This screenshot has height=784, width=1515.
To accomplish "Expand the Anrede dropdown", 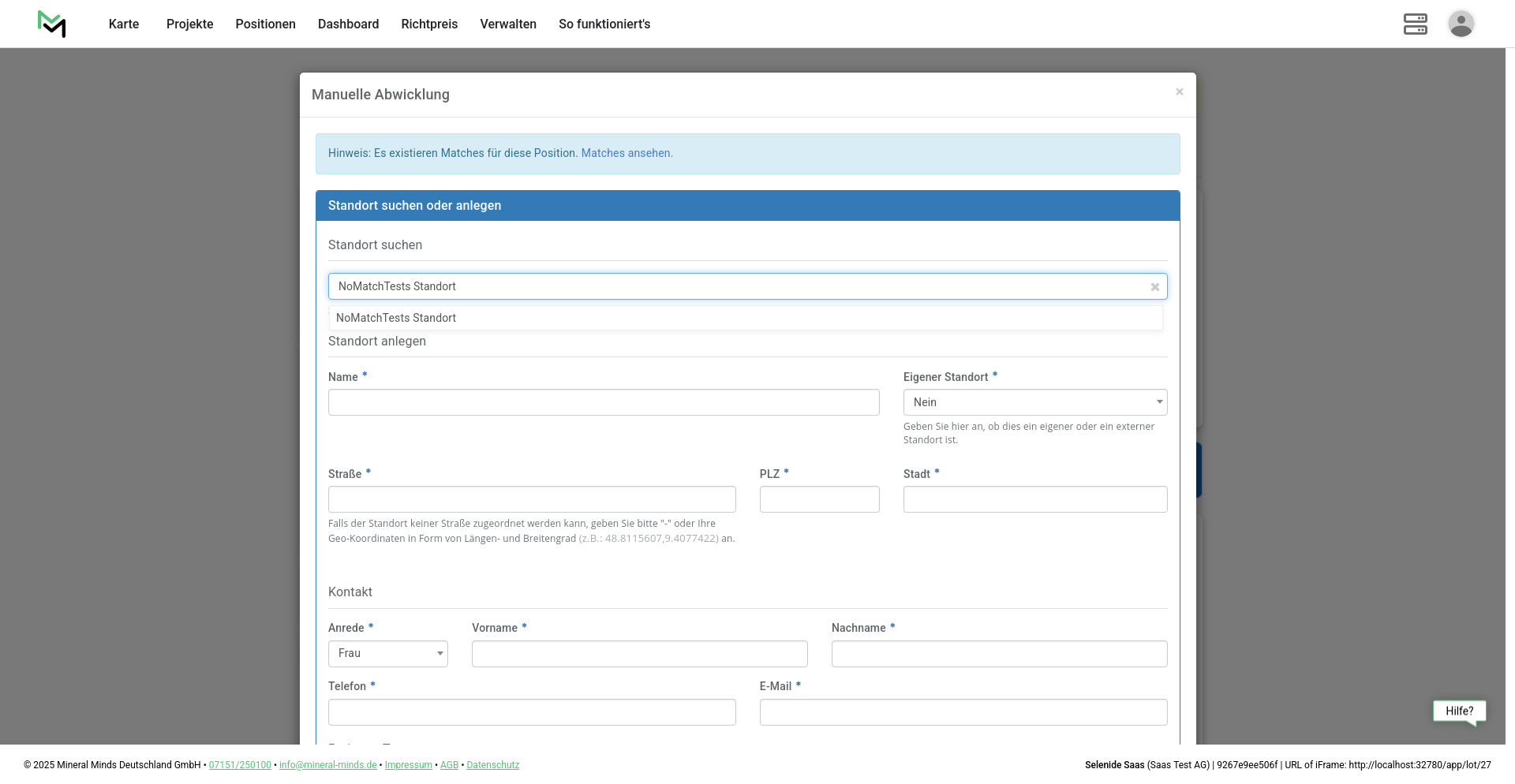I will click(x=387, y=654).
